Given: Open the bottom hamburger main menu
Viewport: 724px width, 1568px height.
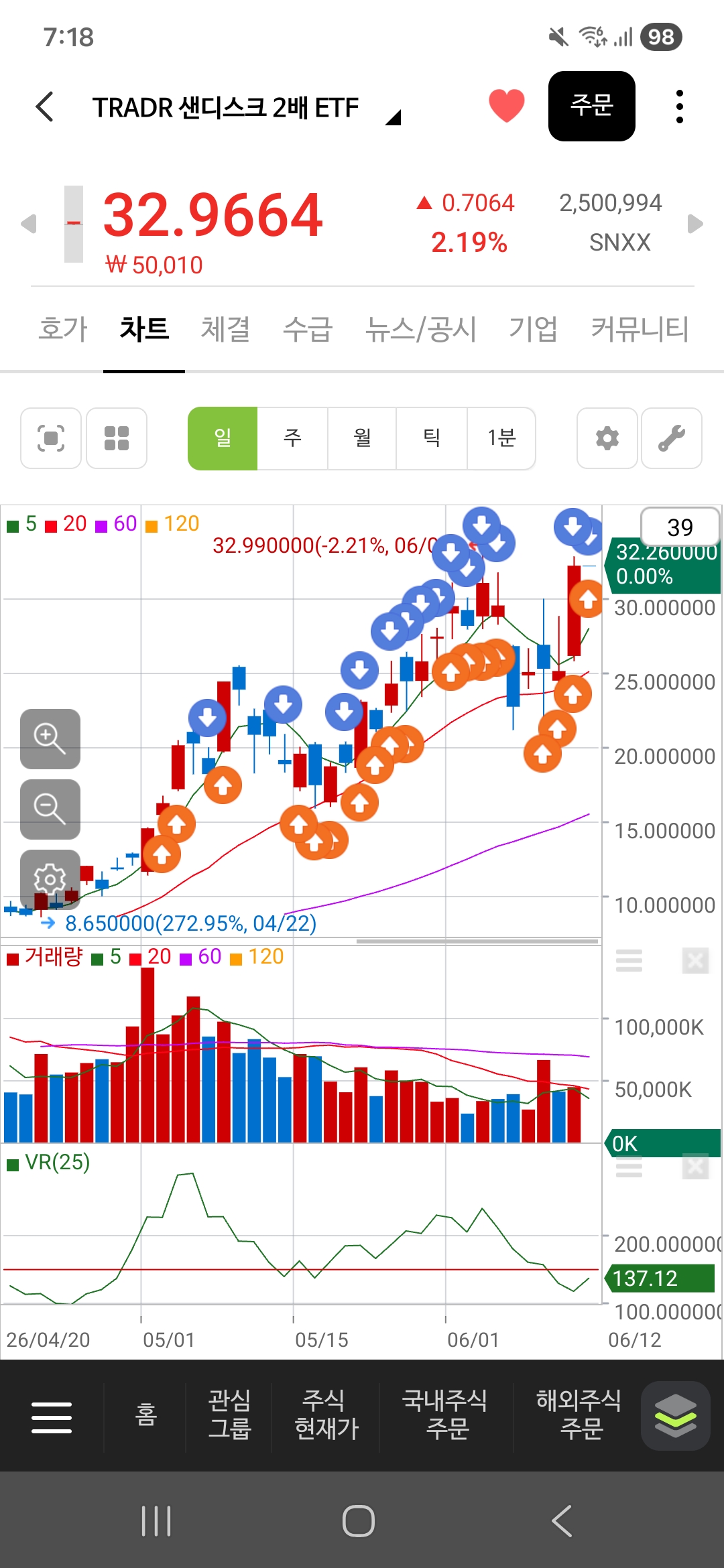Looking at the screenshot, I should click(x=52, y=1417).
